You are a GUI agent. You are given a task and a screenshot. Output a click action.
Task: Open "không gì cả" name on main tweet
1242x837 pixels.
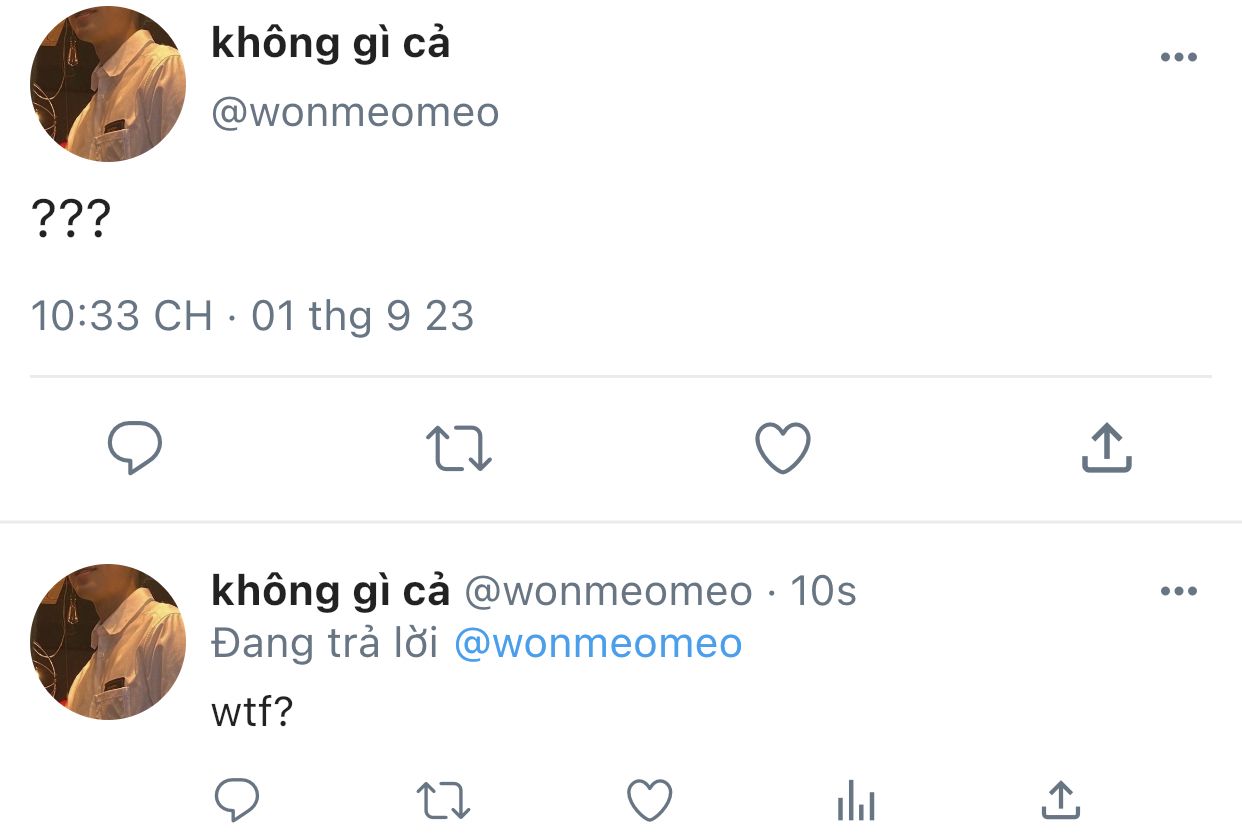point(331,44)
